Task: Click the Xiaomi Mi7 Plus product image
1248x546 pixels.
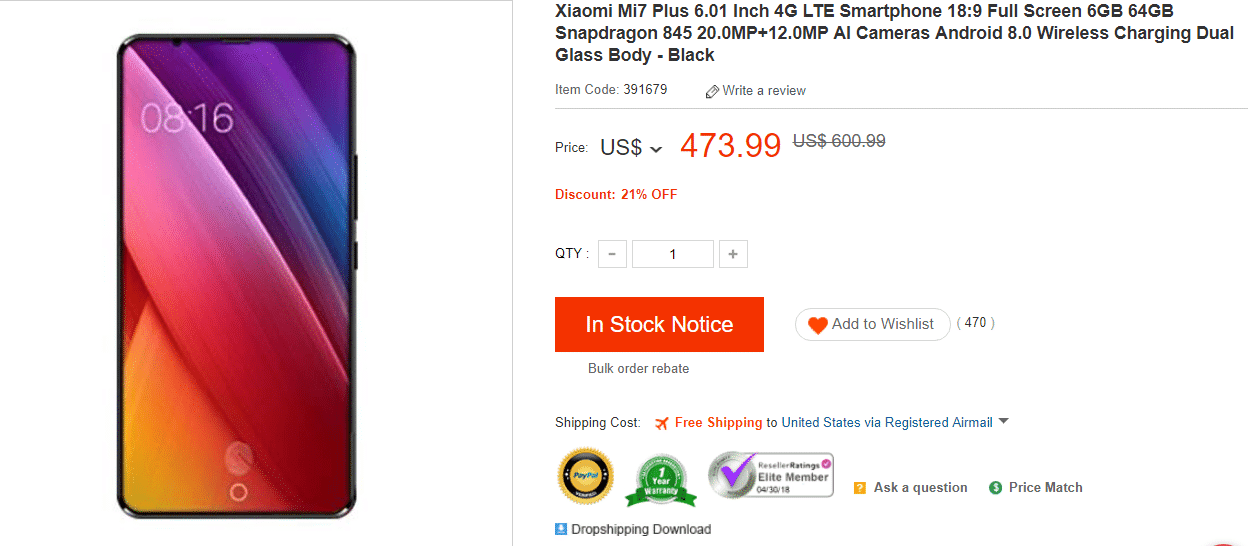Action: pyautogui.click(x=236, y=275)
